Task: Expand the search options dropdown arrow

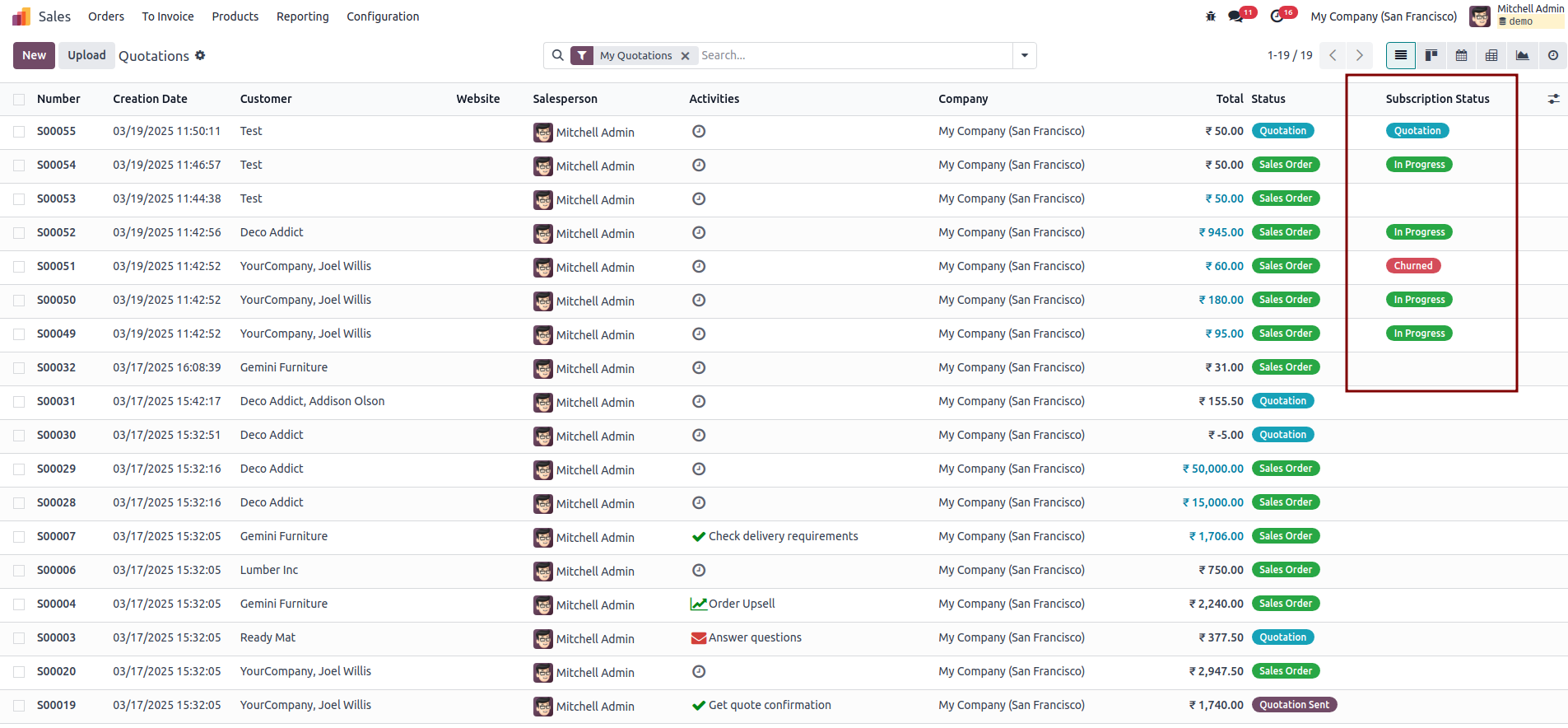Action: tap(1024, 55)
